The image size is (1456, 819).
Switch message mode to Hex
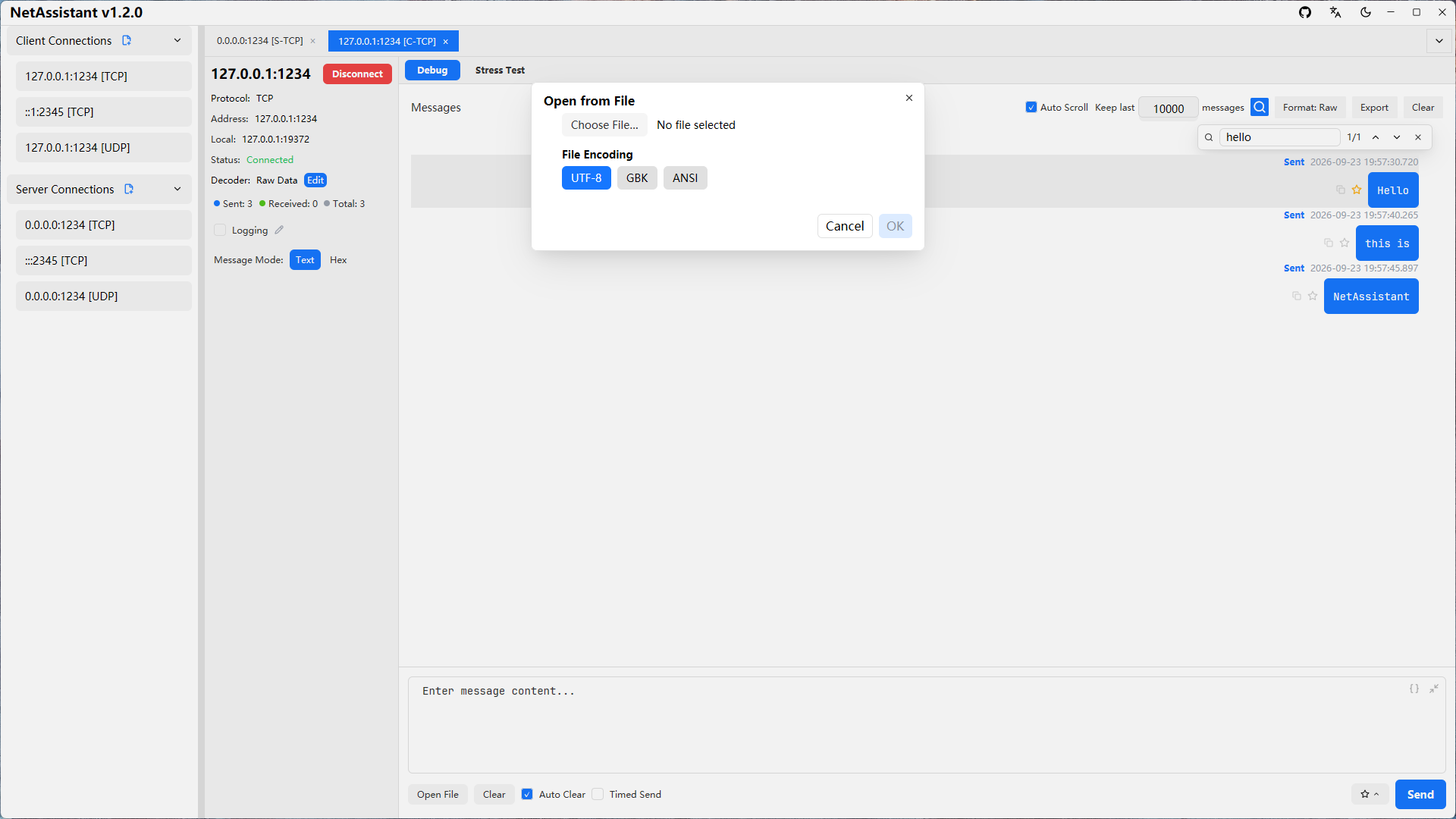click(338, 259)
